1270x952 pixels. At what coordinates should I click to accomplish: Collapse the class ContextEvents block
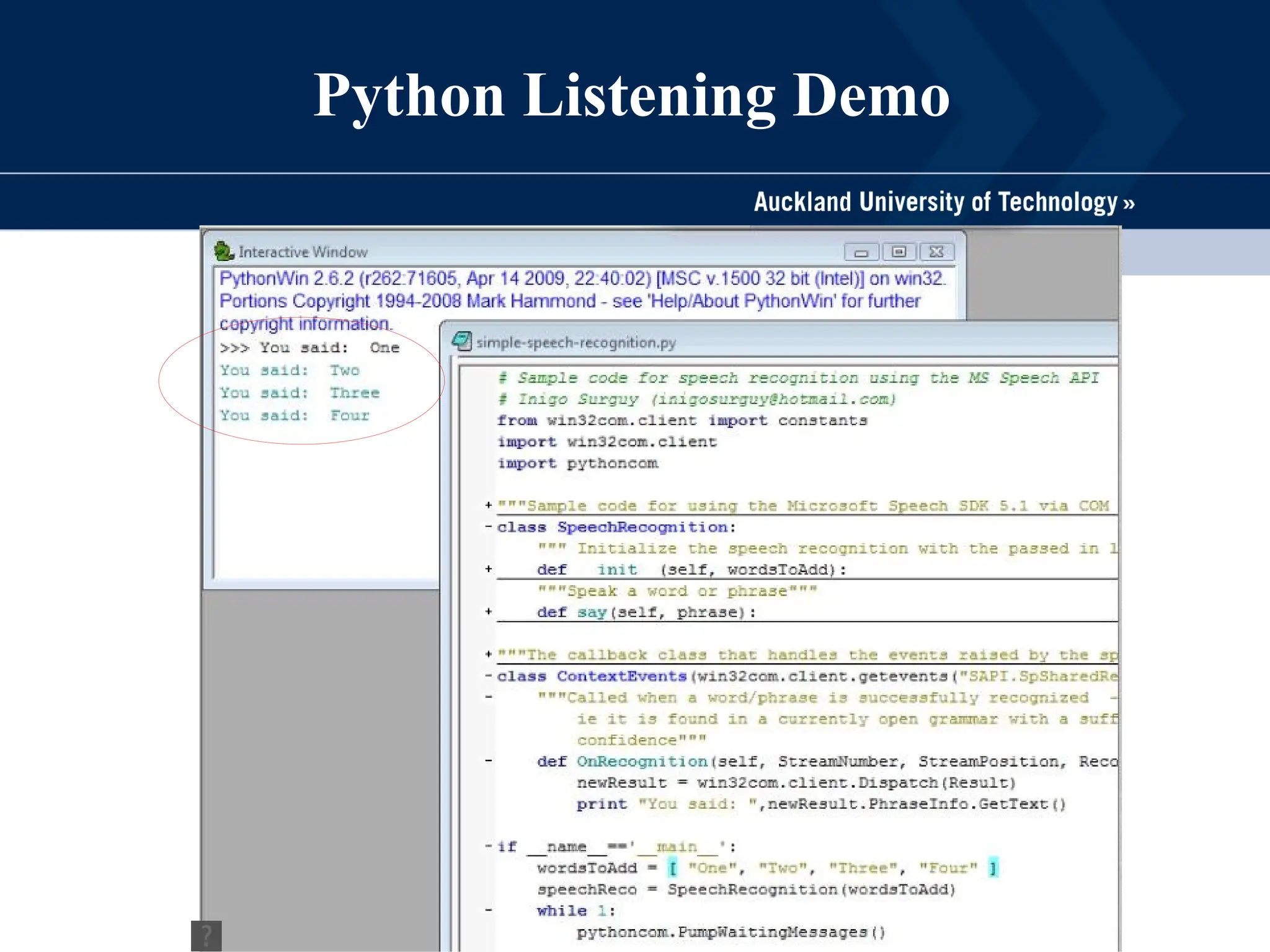(489, 676)
